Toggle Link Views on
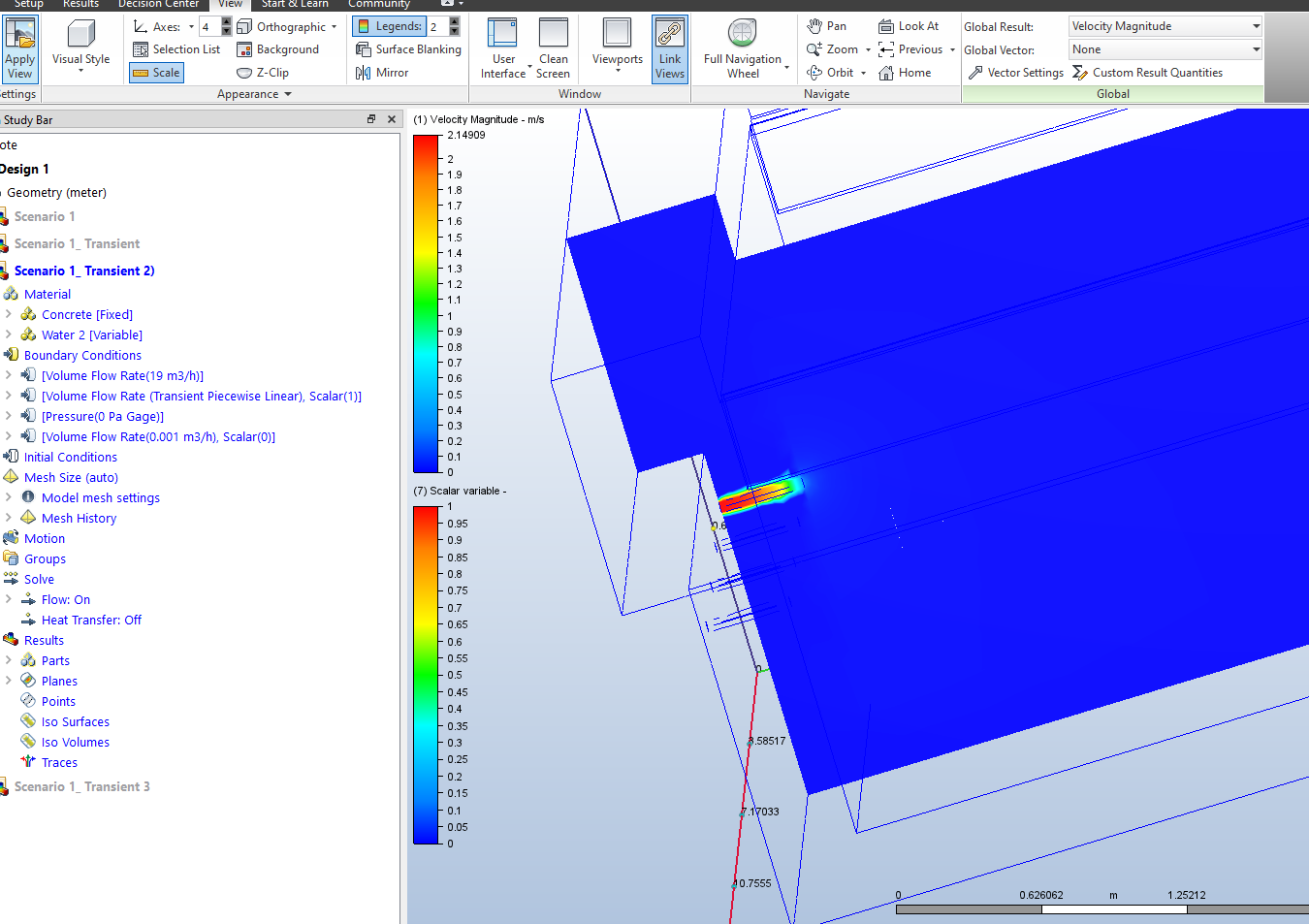Image resolution: width=1309 pixels, height=924 pixels. (x=670, y=48)
